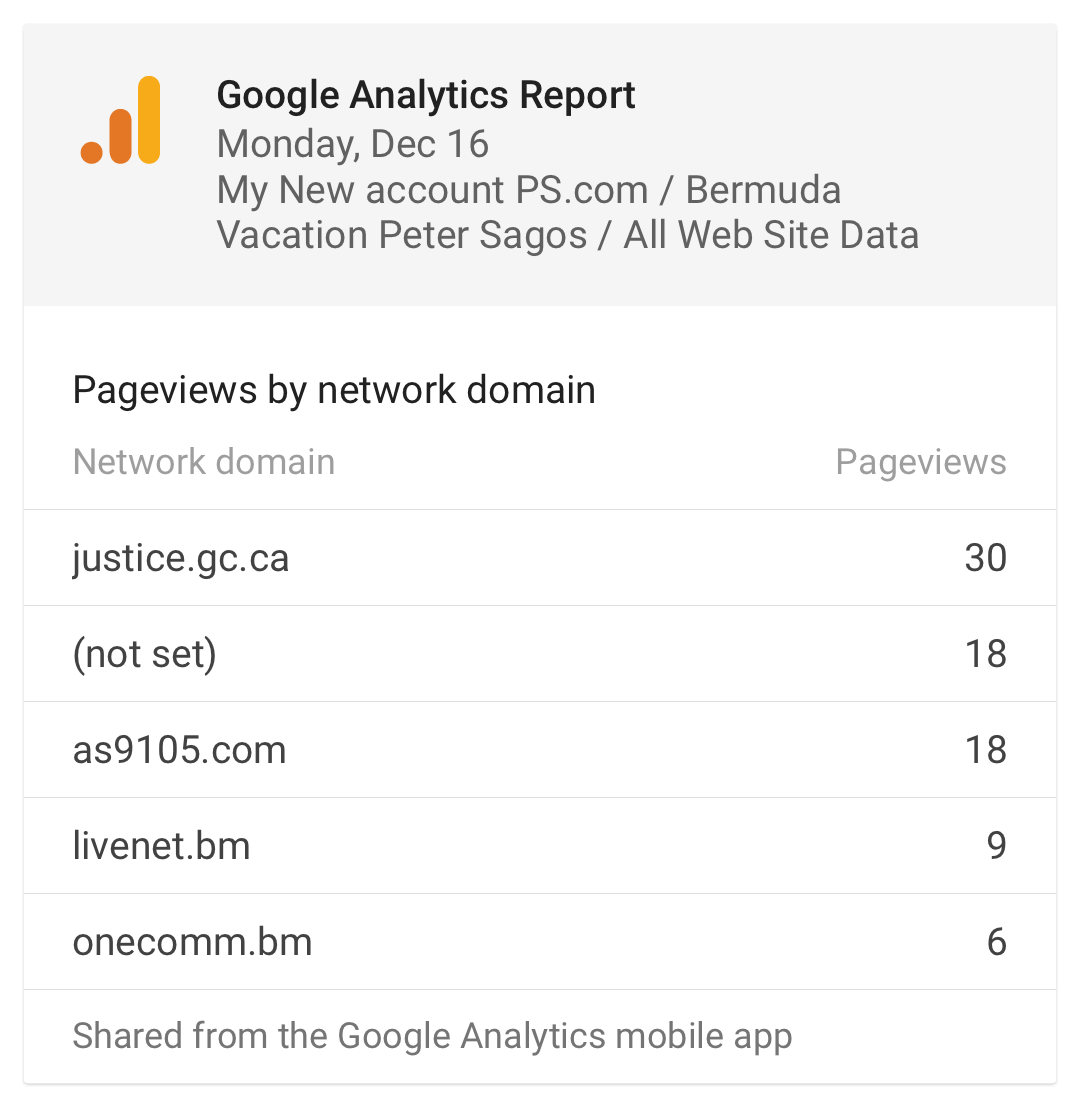The height and width of the screenshot is (1107, 1080).
Task: Click the Pageviews column header
Action: tap(920, 463)
